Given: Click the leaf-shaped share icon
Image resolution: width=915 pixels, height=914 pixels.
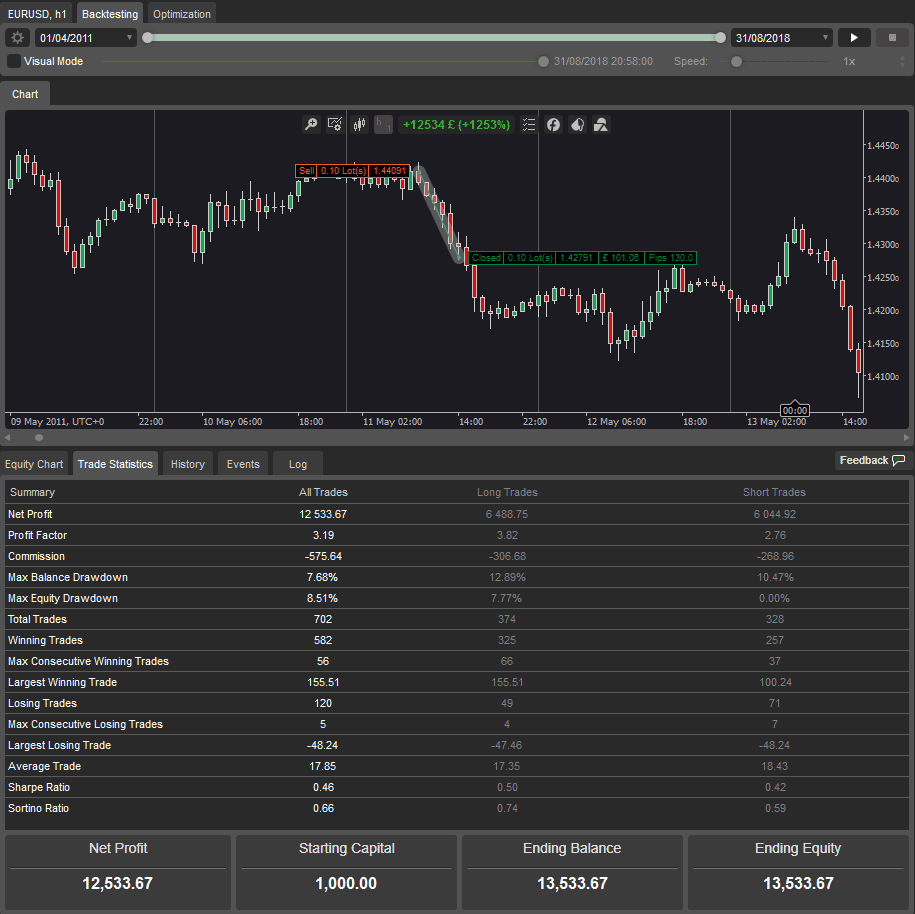Looking at the screenshot, I should pos(577,124).
